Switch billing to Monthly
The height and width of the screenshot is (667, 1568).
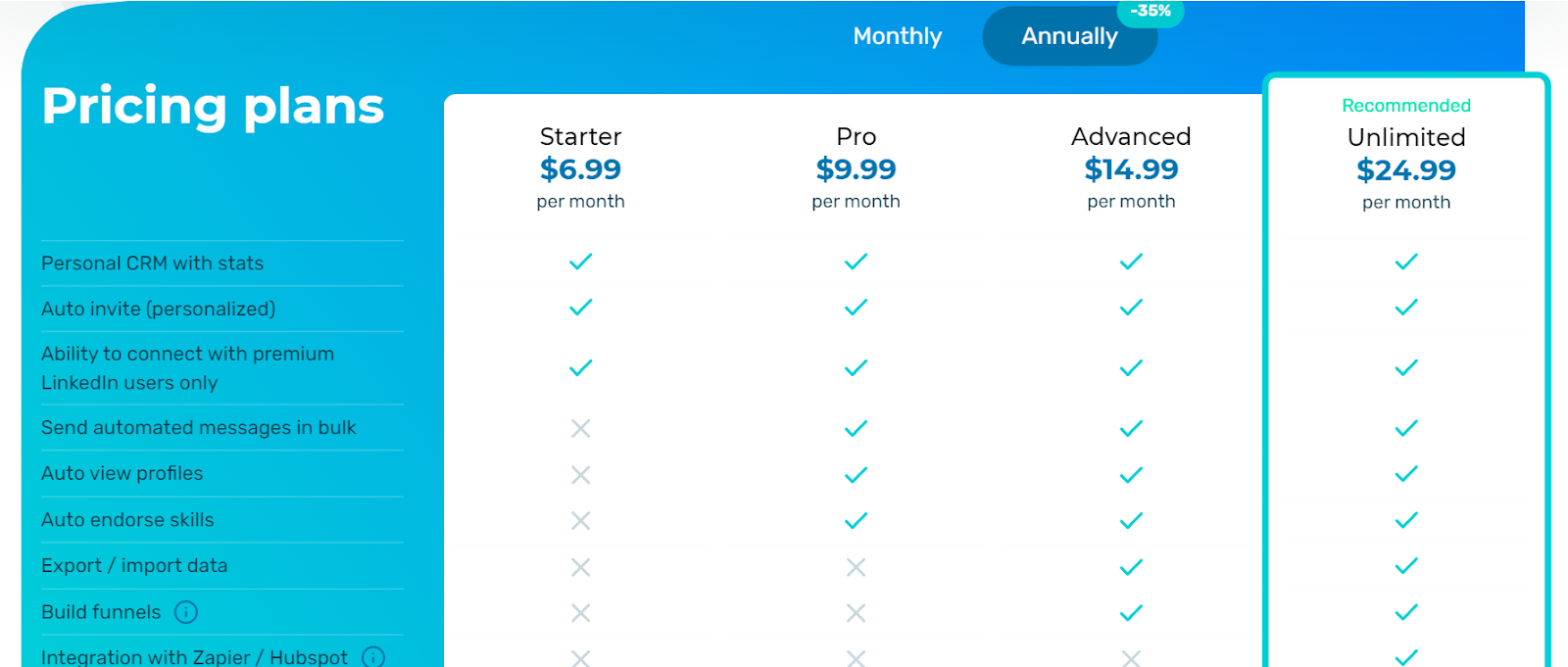click(x=897, y=36)
